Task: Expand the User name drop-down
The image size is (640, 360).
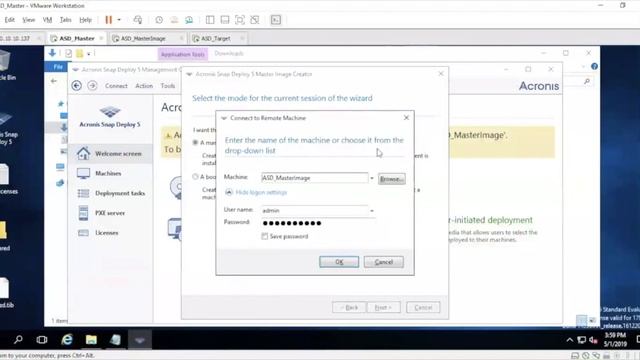Action: click(x=372, y=211)
